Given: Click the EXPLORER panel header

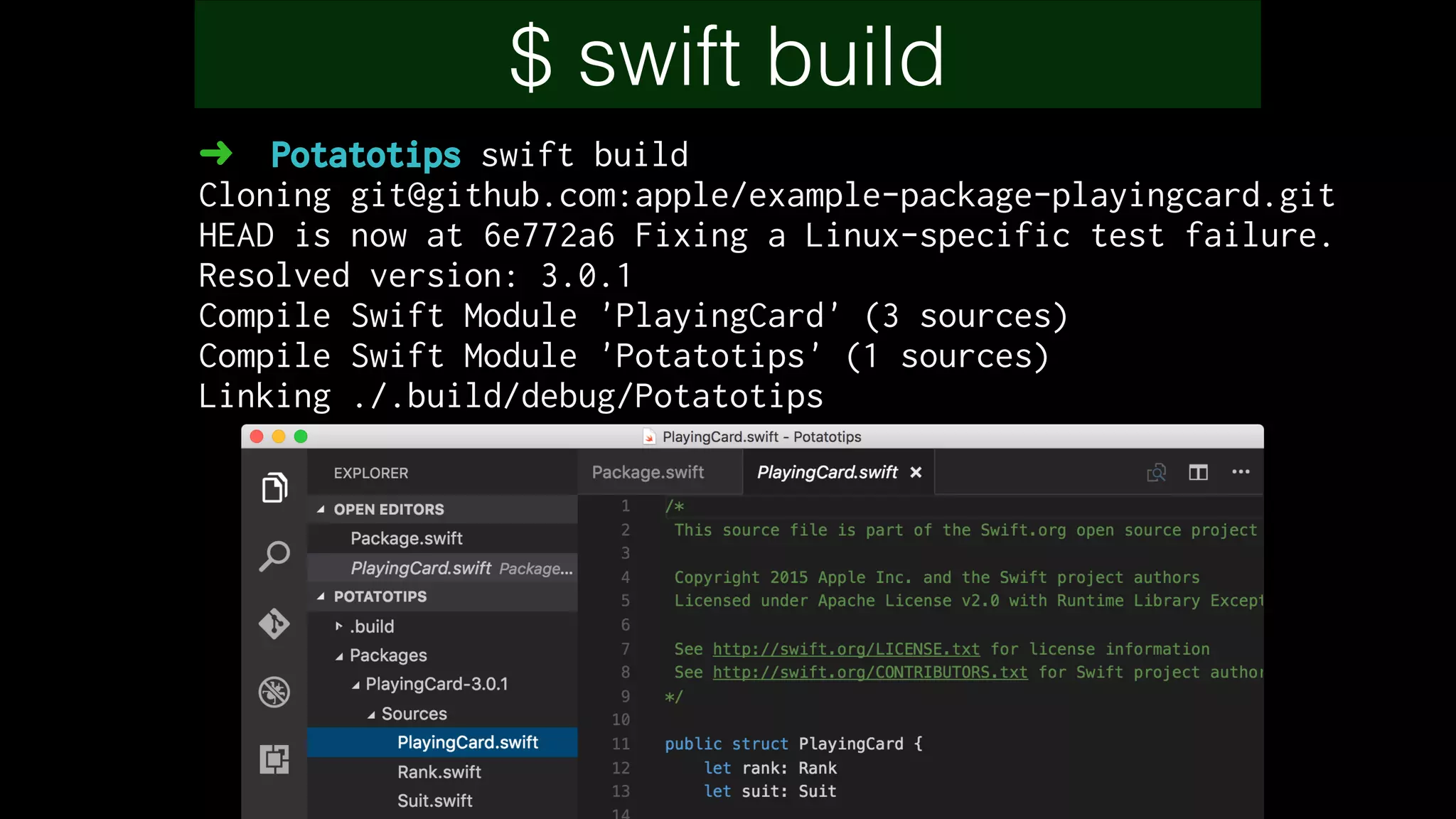Looking at the screenshot, I should (371, 473).
